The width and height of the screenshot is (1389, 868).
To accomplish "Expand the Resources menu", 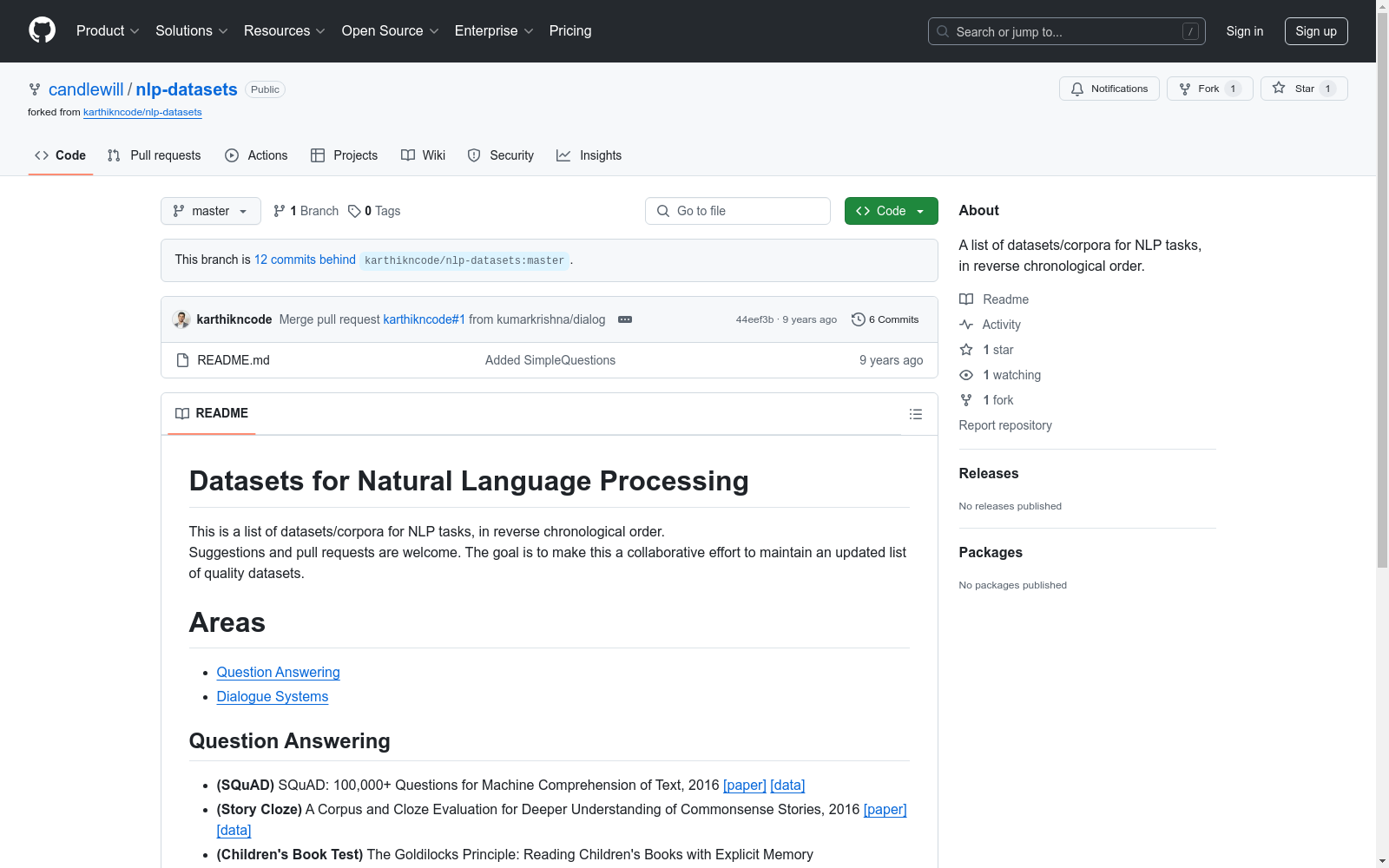I will [x=285, y=31].
